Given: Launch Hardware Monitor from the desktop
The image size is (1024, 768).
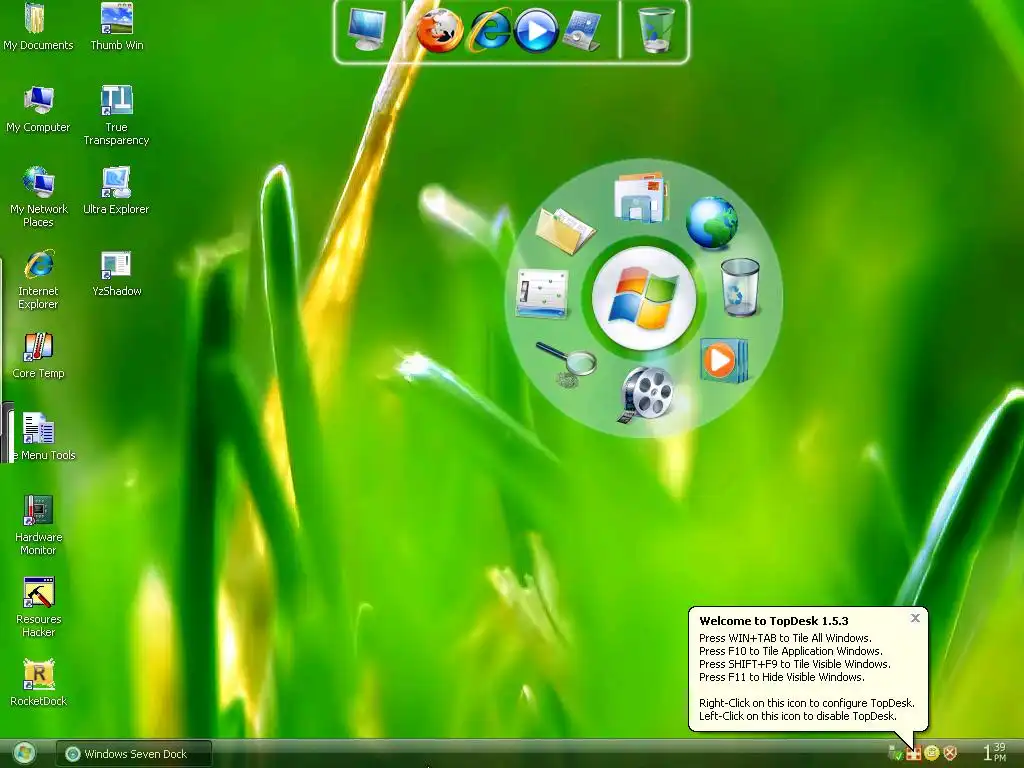Looking at the screenshot, I should (x=38, y=524).
